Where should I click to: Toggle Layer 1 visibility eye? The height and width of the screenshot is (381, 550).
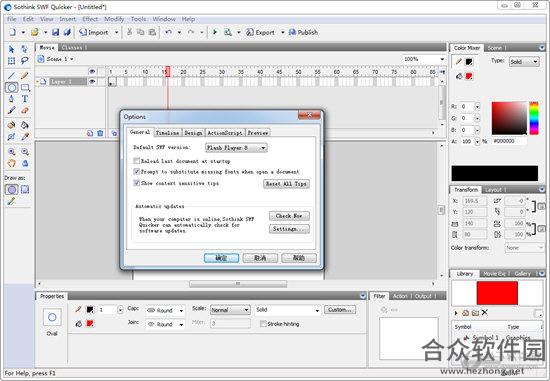[92, 82]
